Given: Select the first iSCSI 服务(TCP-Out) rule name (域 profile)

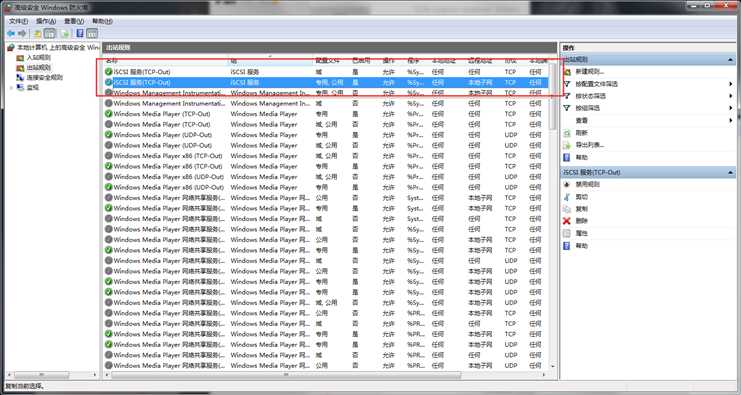Looking at the screenshot, I should click(x=142, y=72).
